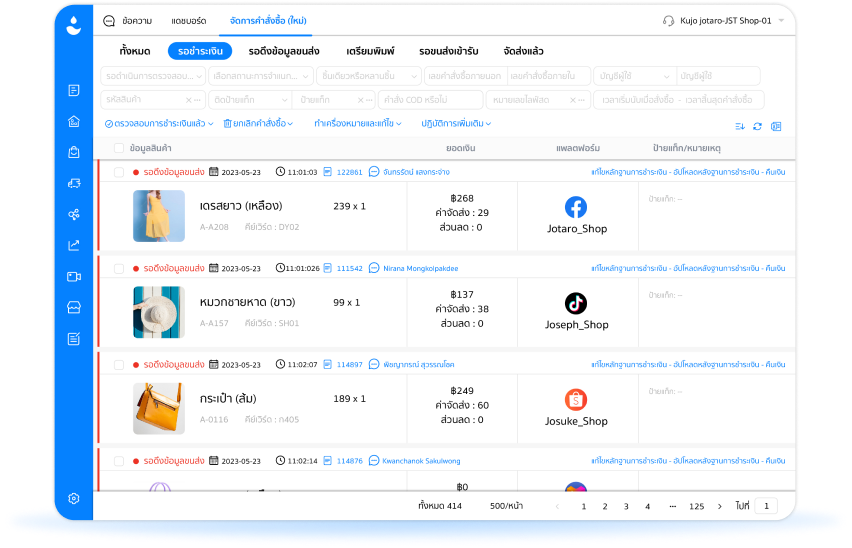Screen dimensions: 852x548
Task: Select the รอดึงข้อมูลขนส่ง status tab
Action: coord(284,51)
